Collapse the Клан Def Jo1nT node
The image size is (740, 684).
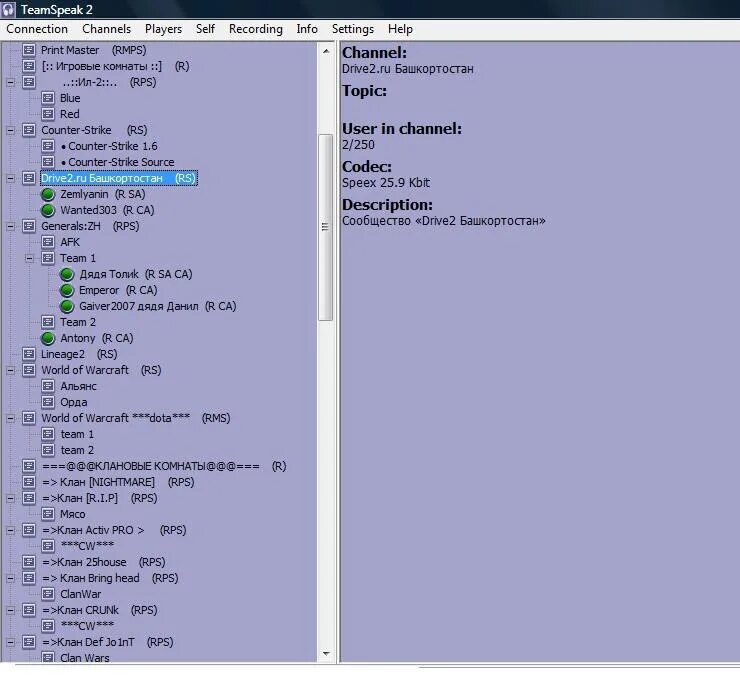click(10, 643)
